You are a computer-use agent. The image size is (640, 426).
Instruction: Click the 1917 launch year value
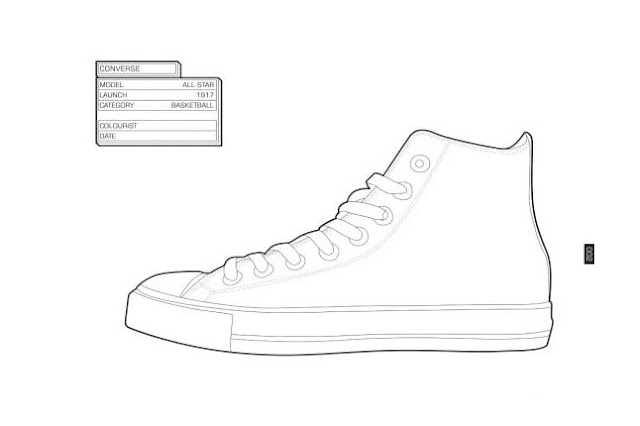[x=205, y=95]
